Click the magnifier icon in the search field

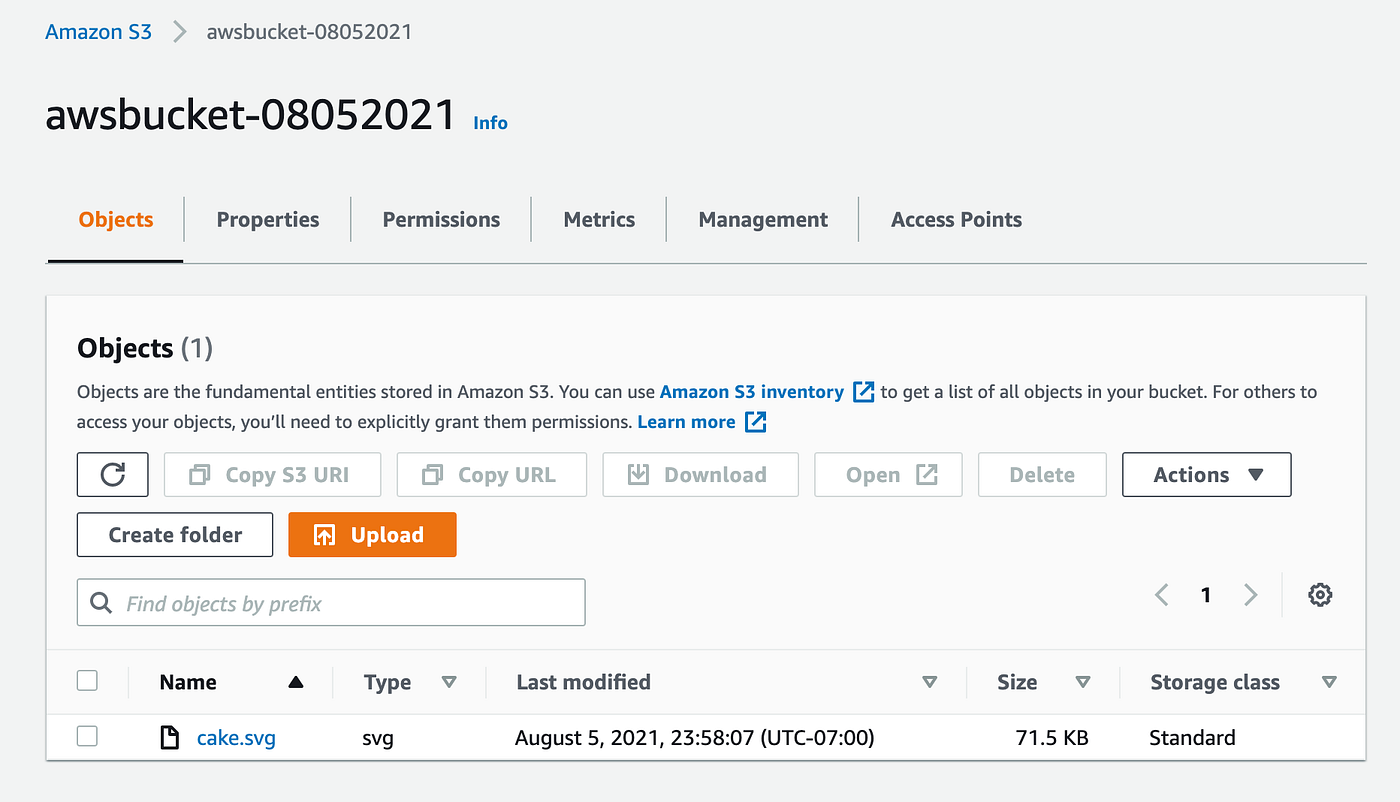[x=101, y=602]
